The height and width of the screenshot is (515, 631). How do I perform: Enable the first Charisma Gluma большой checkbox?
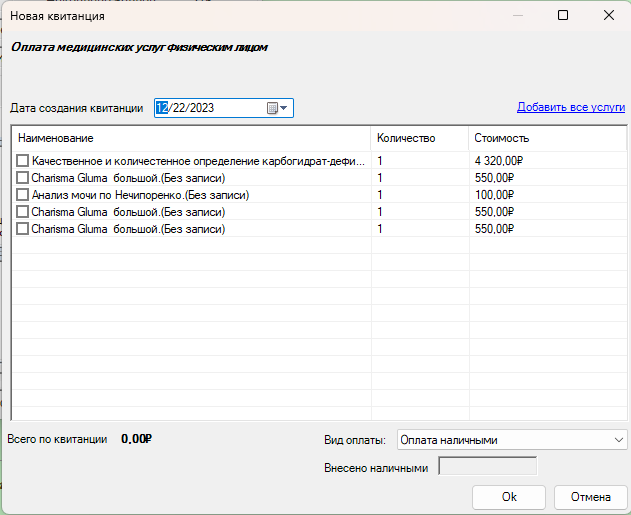click(x=23, y=178)
